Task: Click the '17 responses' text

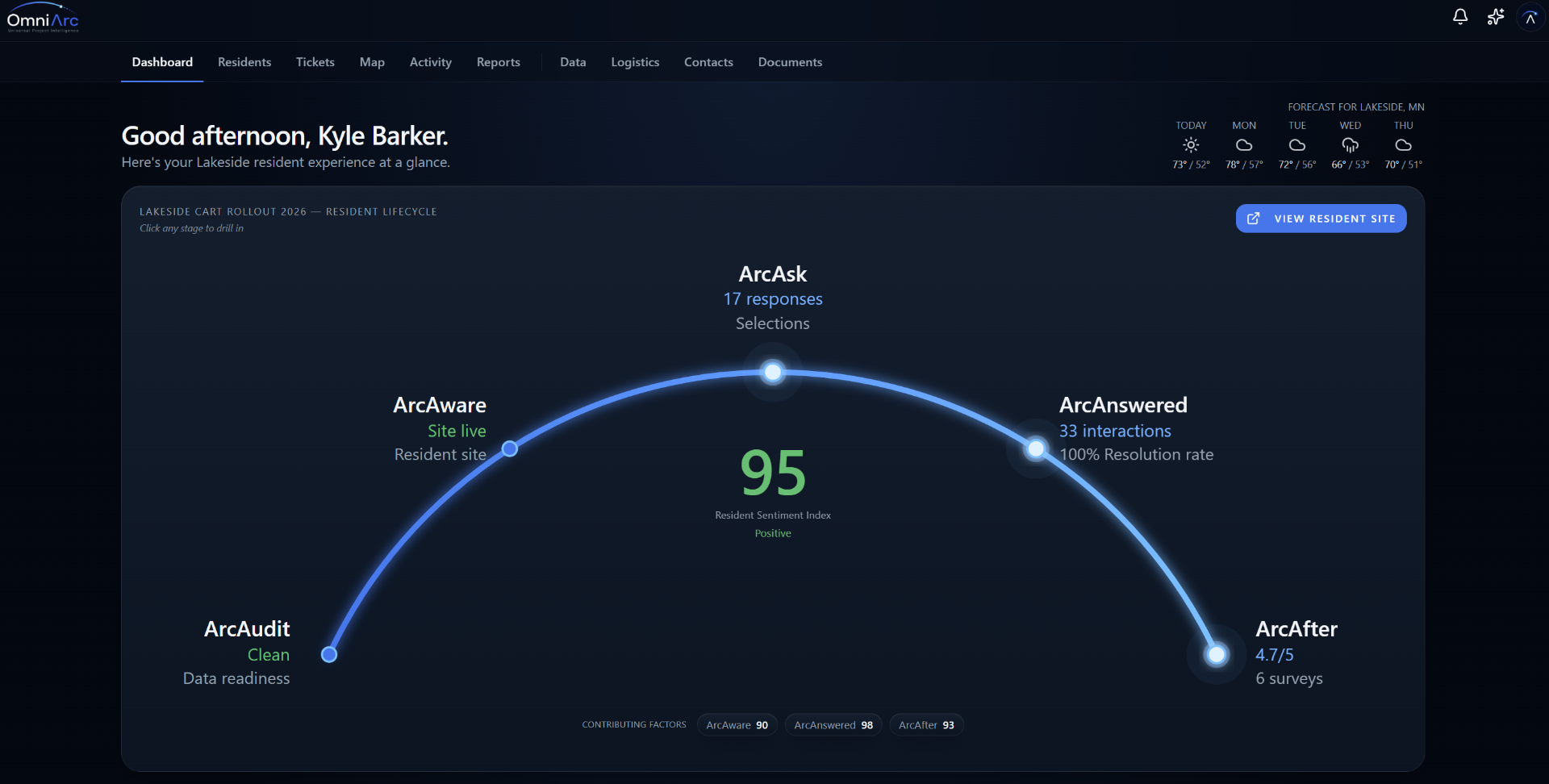Action: point(773,299)
